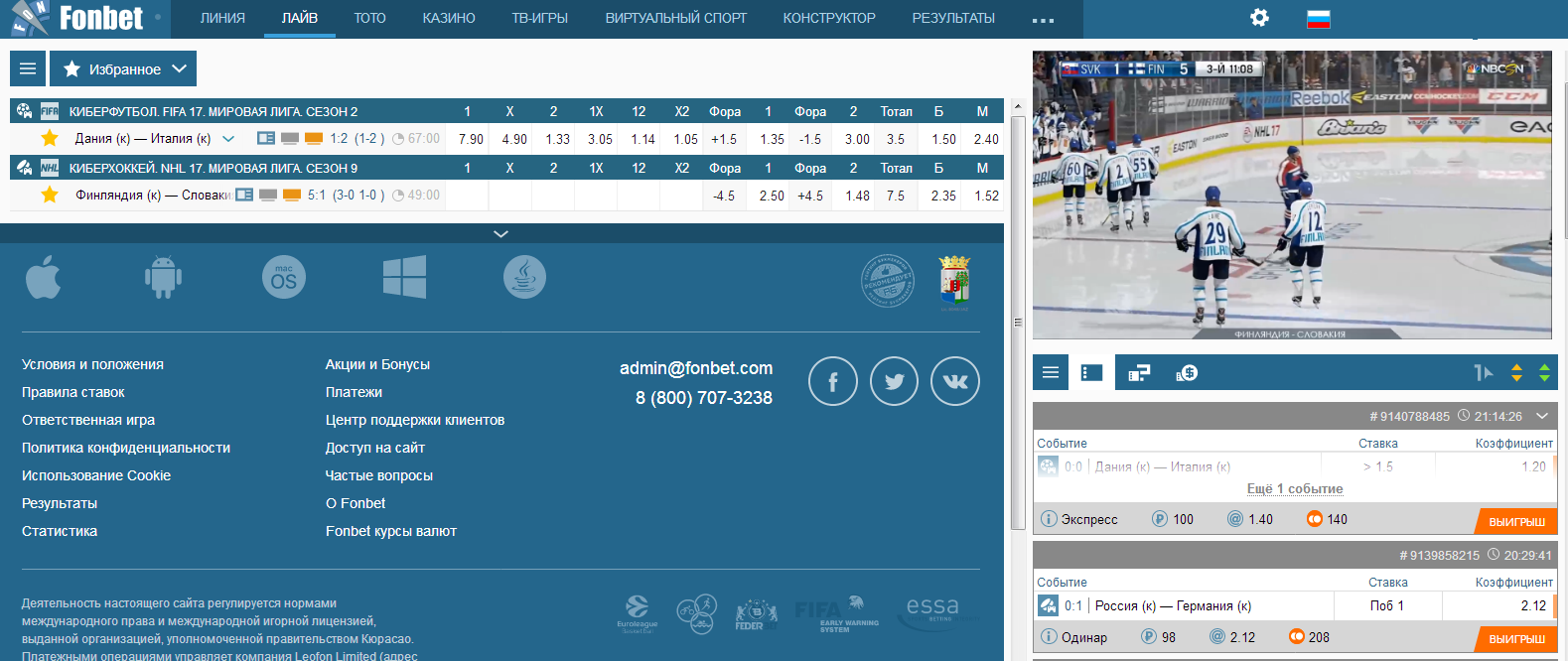This screenshot has height=661, width=1568.
Task: Go to the ЛИНИЯ tab
Action: [222, 18]
